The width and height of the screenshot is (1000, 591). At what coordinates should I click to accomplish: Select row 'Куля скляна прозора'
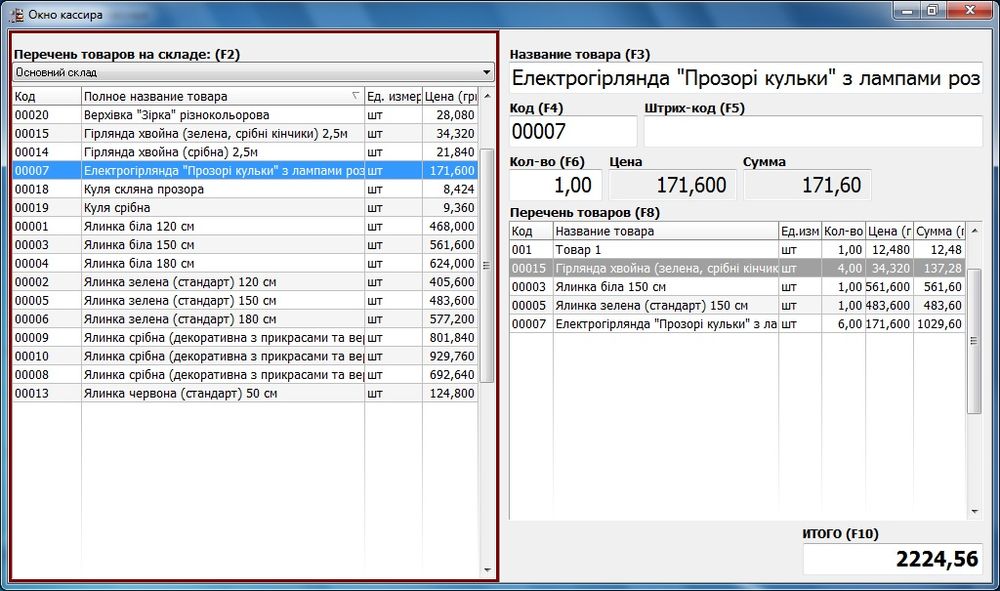tap(245, 189)
